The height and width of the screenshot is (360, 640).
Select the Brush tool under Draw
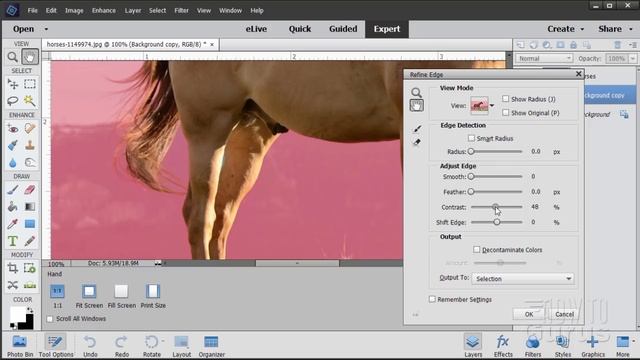click(x=13, y=190)
